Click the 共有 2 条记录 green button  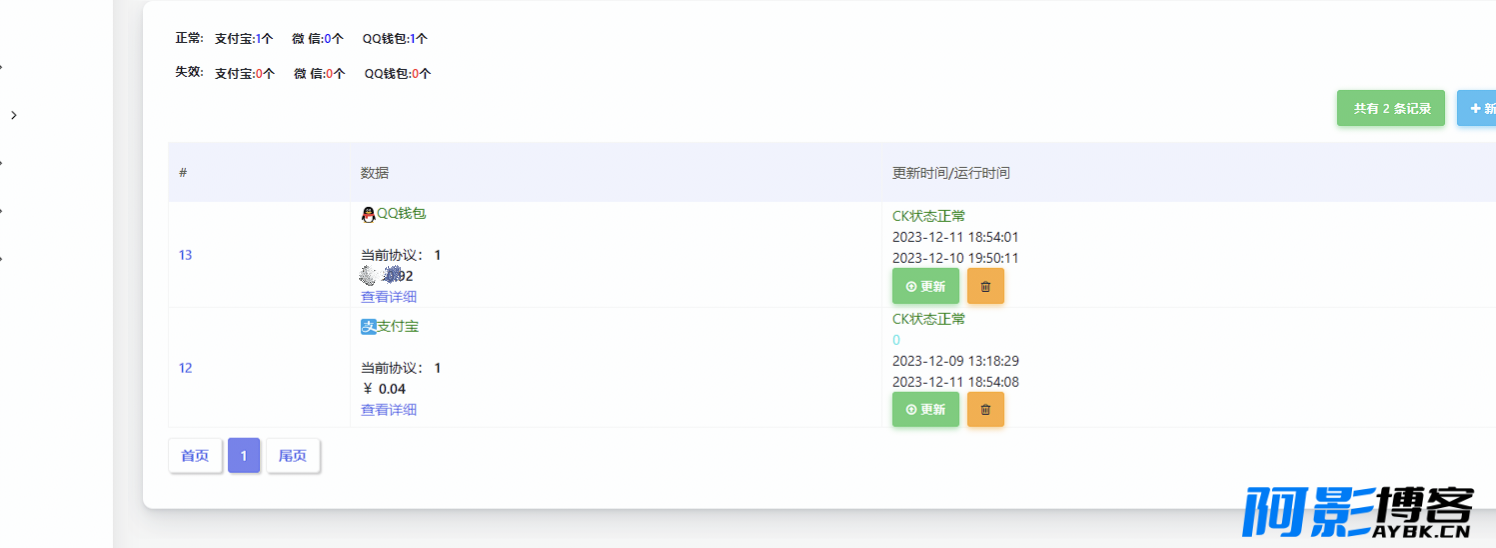pos(1391,108)
